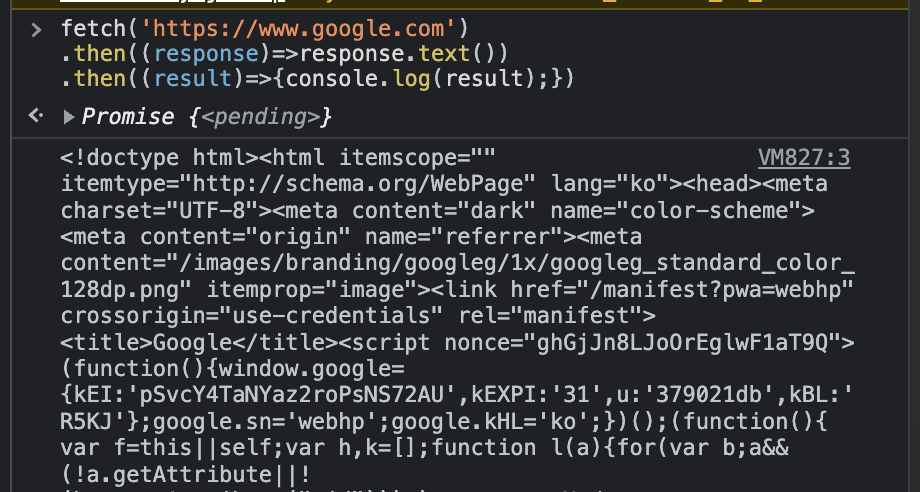The image size is (920, 492).
Task: Expand the Promise {<pending>} disclosure triangle
Action: tap(69, 117)
